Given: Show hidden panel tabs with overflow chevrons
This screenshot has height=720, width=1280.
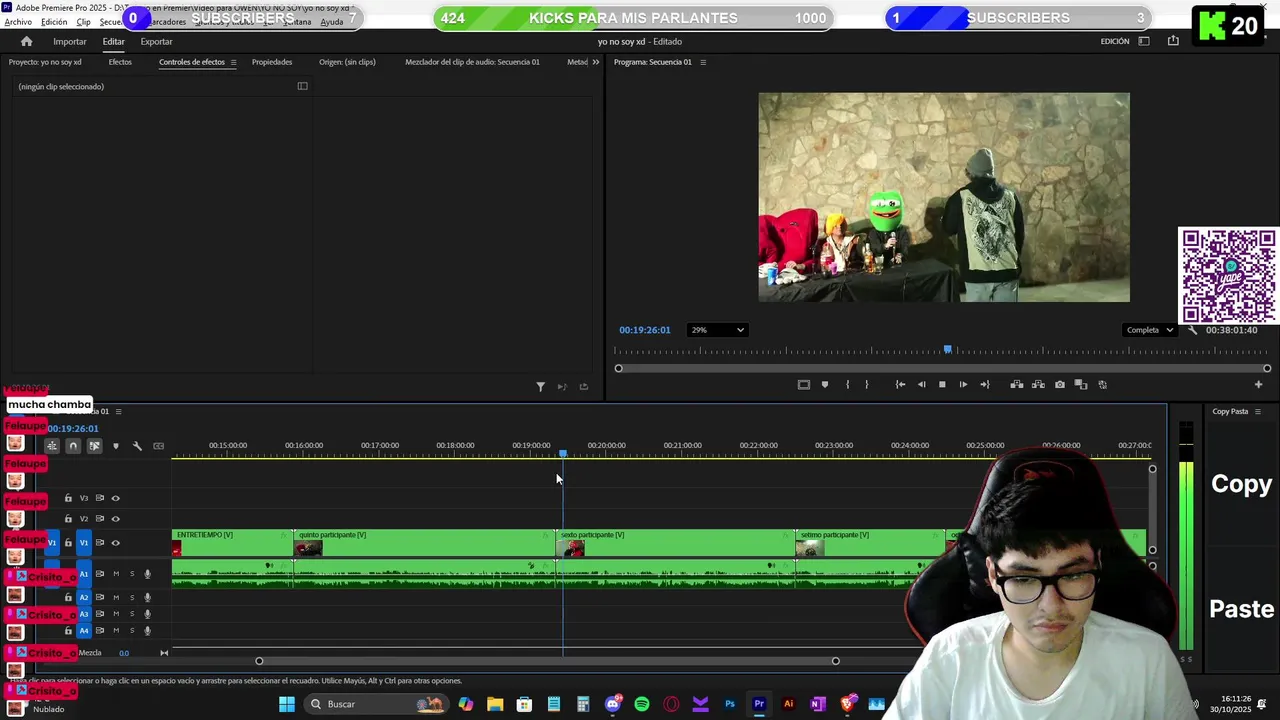Looking at the screenshot, I should tap(596, 62).
